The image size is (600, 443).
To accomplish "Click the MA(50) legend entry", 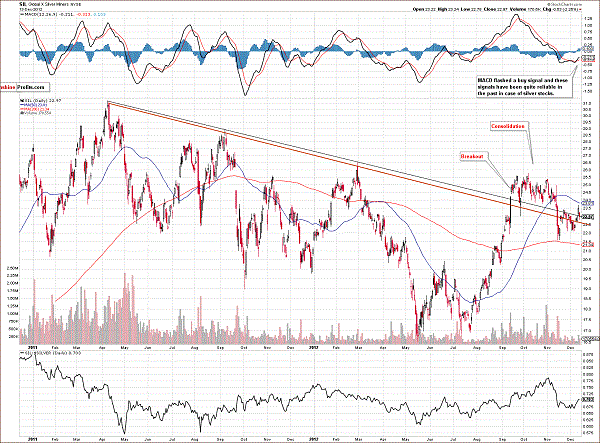I will click(33, 106).
